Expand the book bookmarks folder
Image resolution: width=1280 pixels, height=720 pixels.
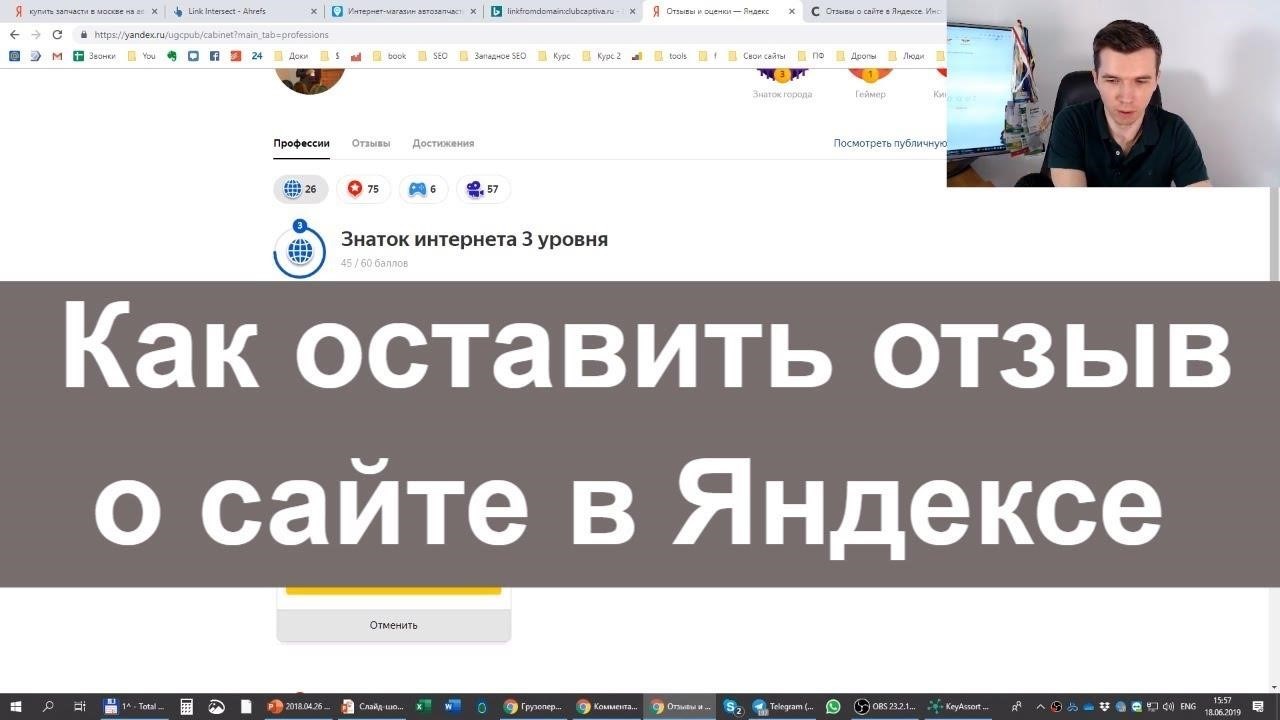point(389,56)
